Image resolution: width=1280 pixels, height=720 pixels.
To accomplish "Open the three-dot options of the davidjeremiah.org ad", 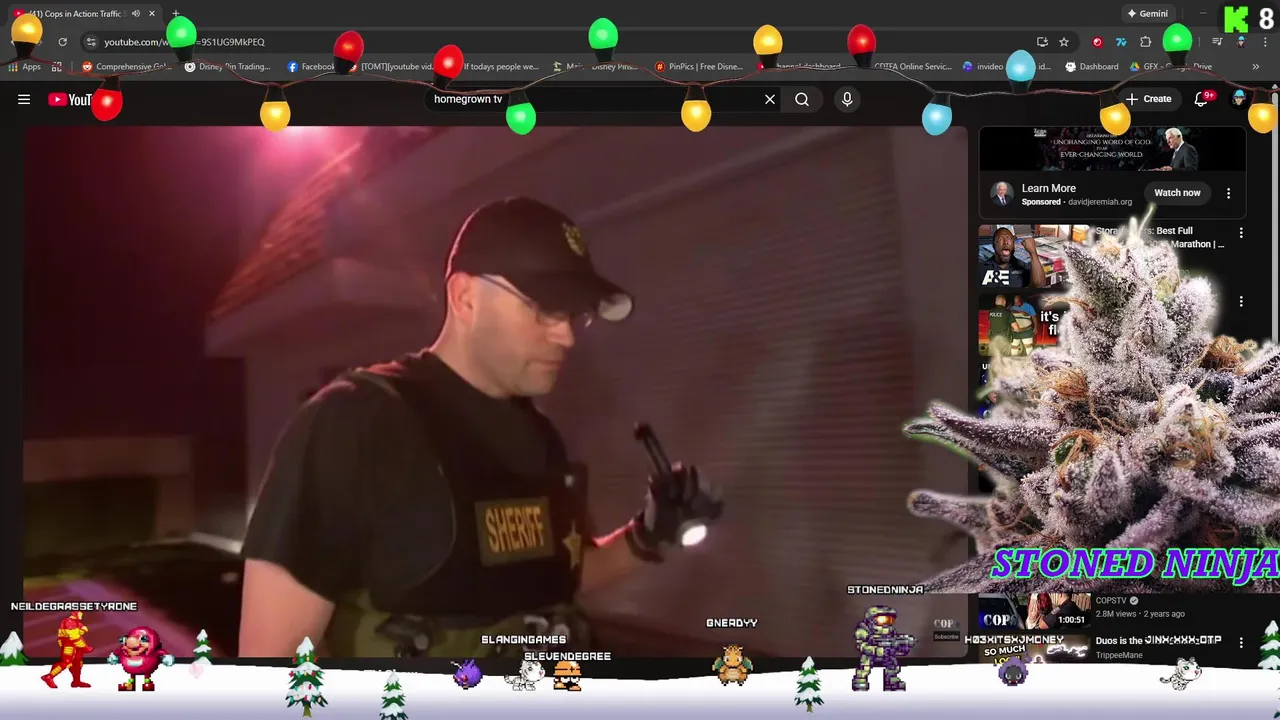I will point(1228,193).
